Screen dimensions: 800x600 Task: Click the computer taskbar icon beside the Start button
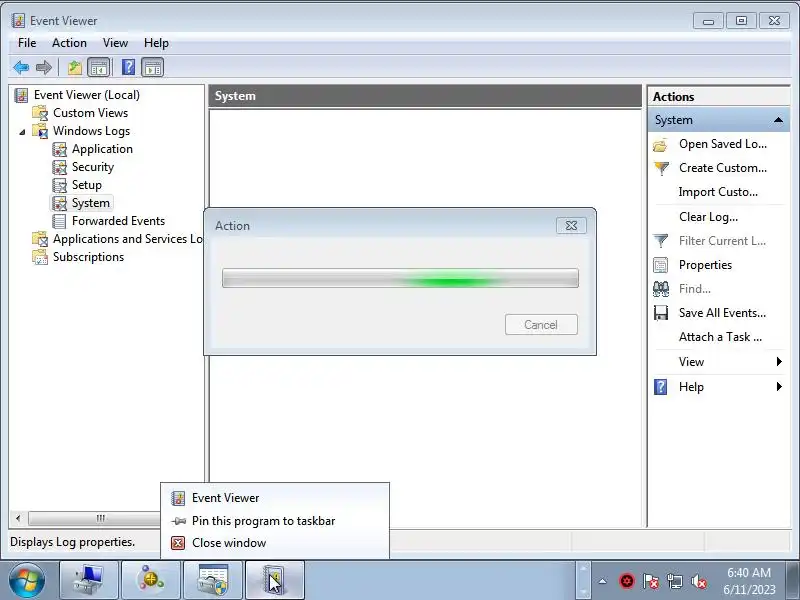89,580
